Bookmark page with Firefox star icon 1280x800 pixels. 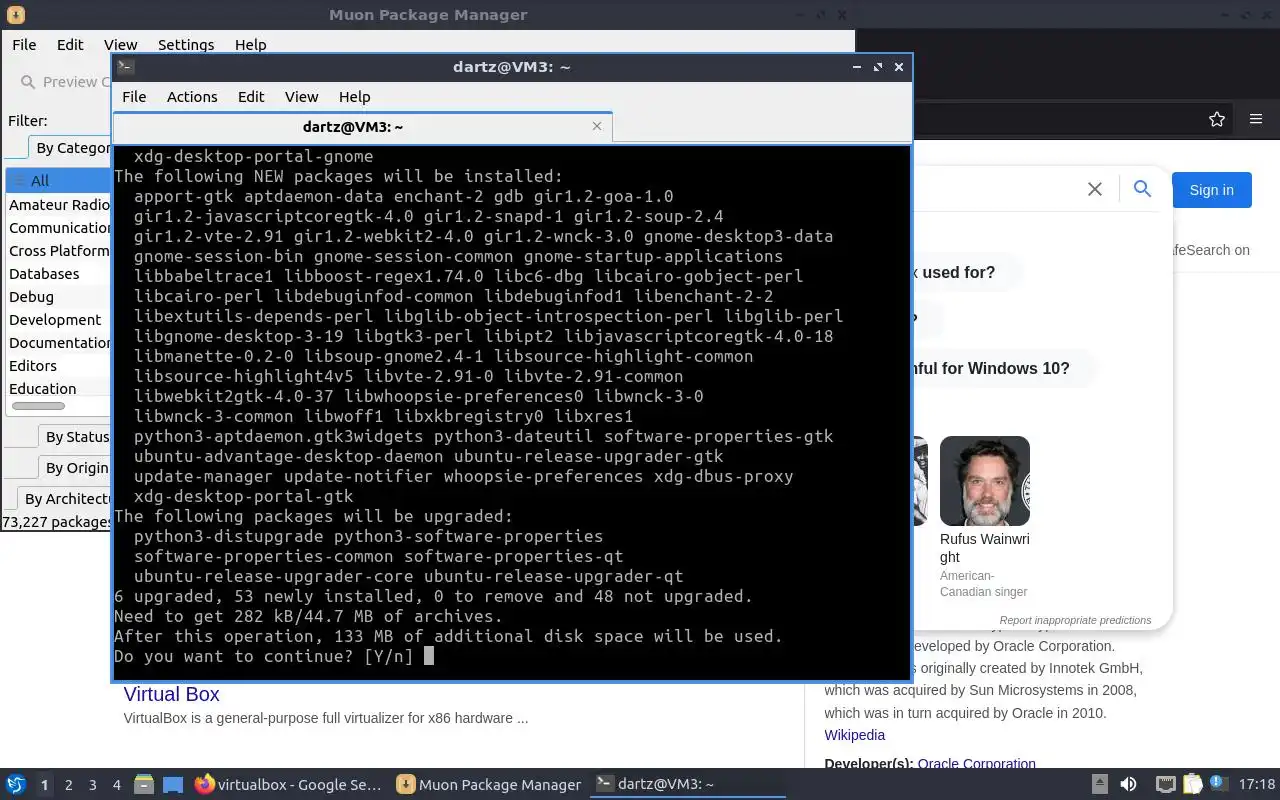click(1217, 119)
